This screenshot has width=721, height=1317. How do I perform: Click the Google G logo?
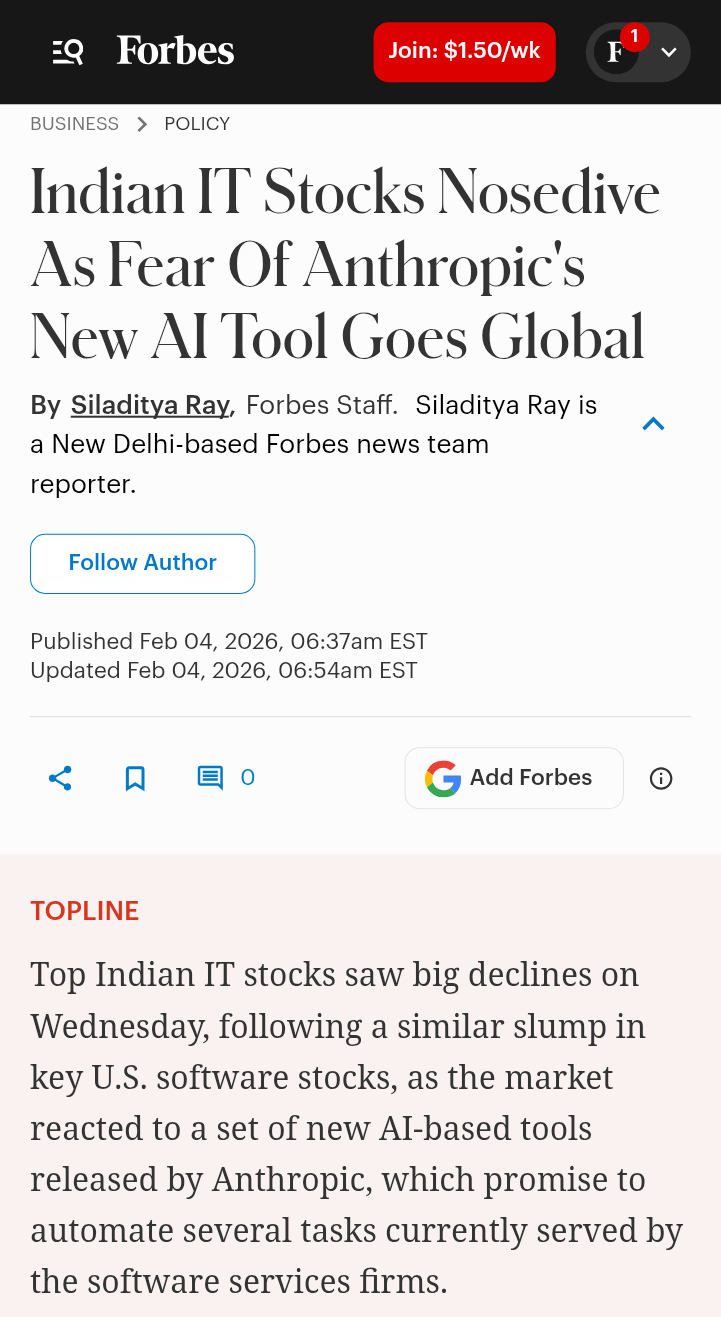443,778
